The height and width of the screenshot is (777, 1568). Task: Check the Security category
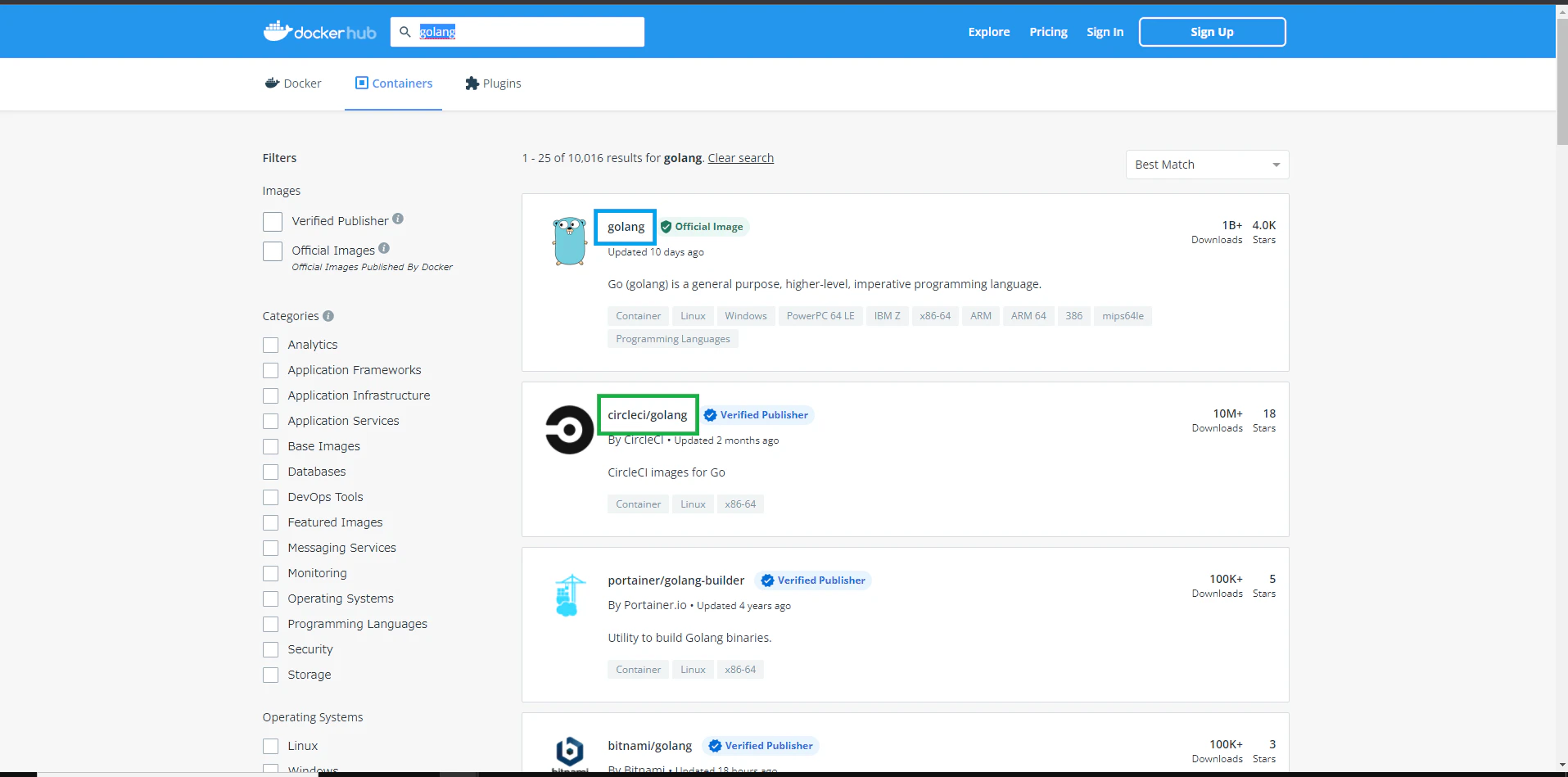(270, 649)
